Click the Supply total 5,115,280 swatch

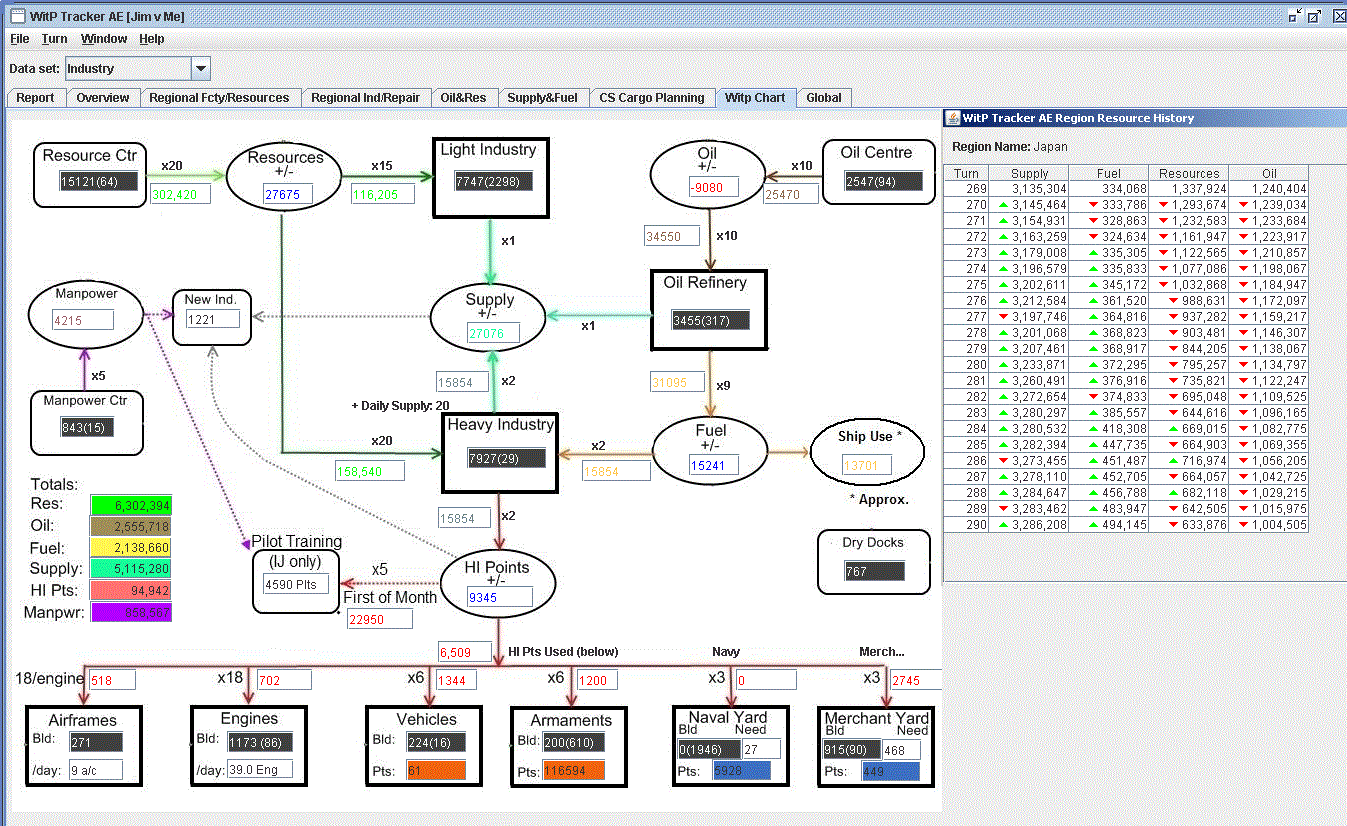[x=131, y=570]
